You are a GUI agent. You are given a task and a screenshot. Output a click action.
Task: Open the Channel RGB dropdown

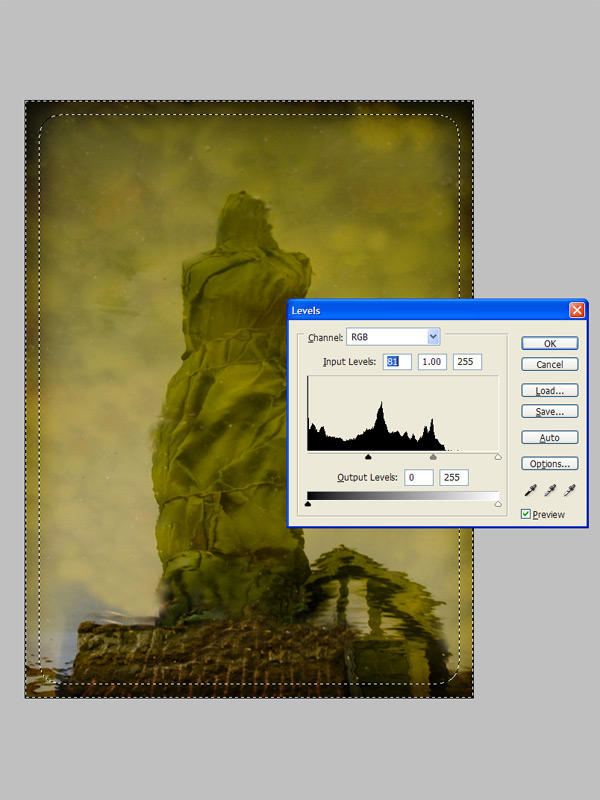click(393, 337)
